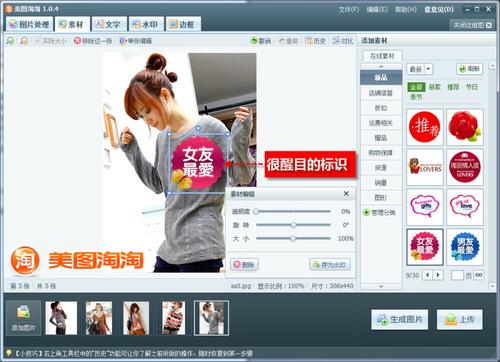500x362 pixels.
Task: Select the 赠品 gift category
Action: tap(381, 138)
